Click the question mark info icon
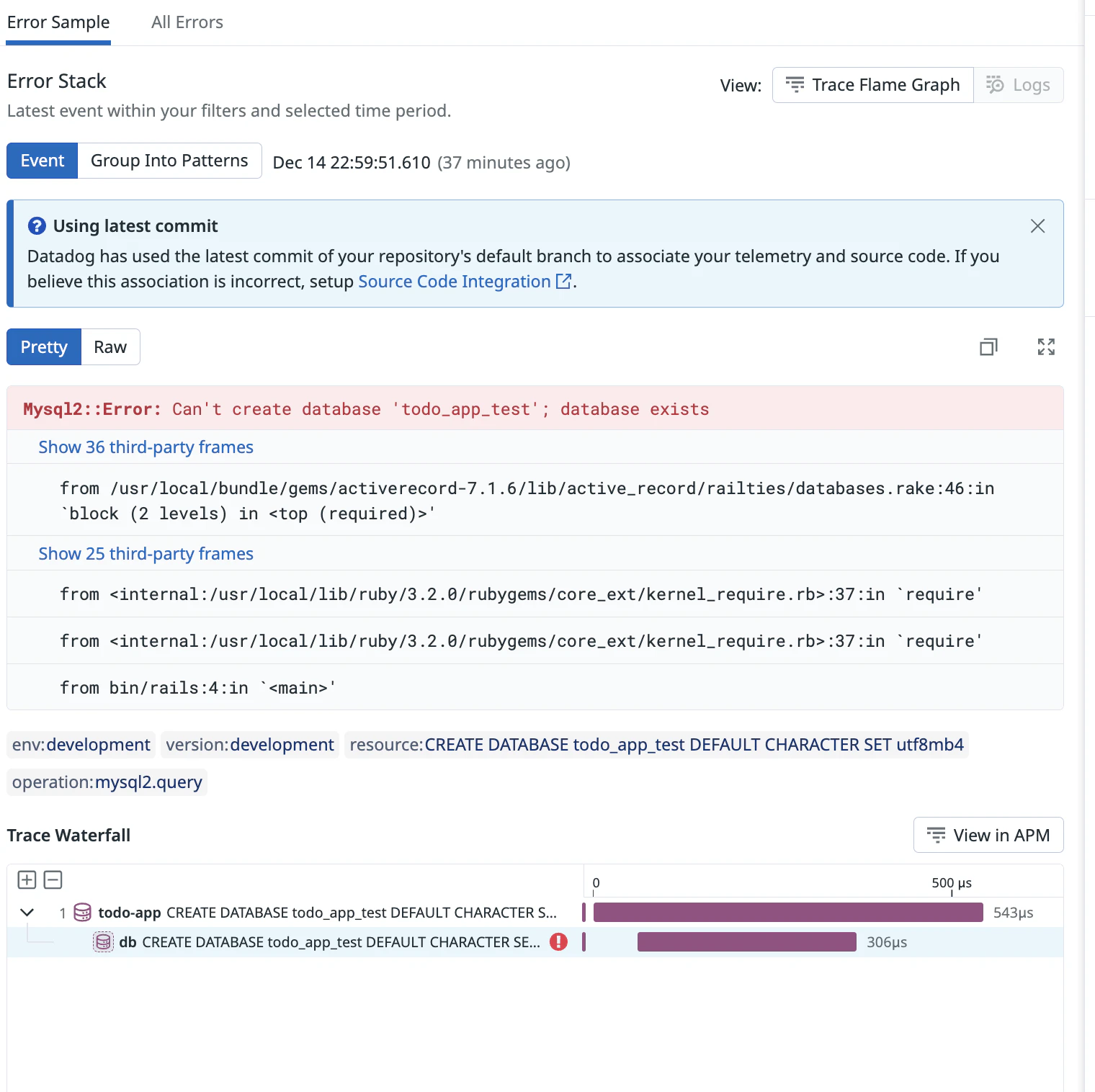 [37, 226]
